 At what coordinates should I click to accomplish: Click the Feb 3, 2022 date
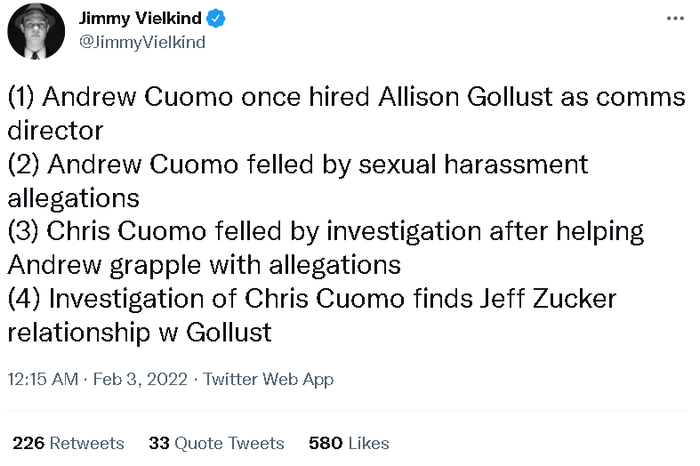(x=142, y=380)
